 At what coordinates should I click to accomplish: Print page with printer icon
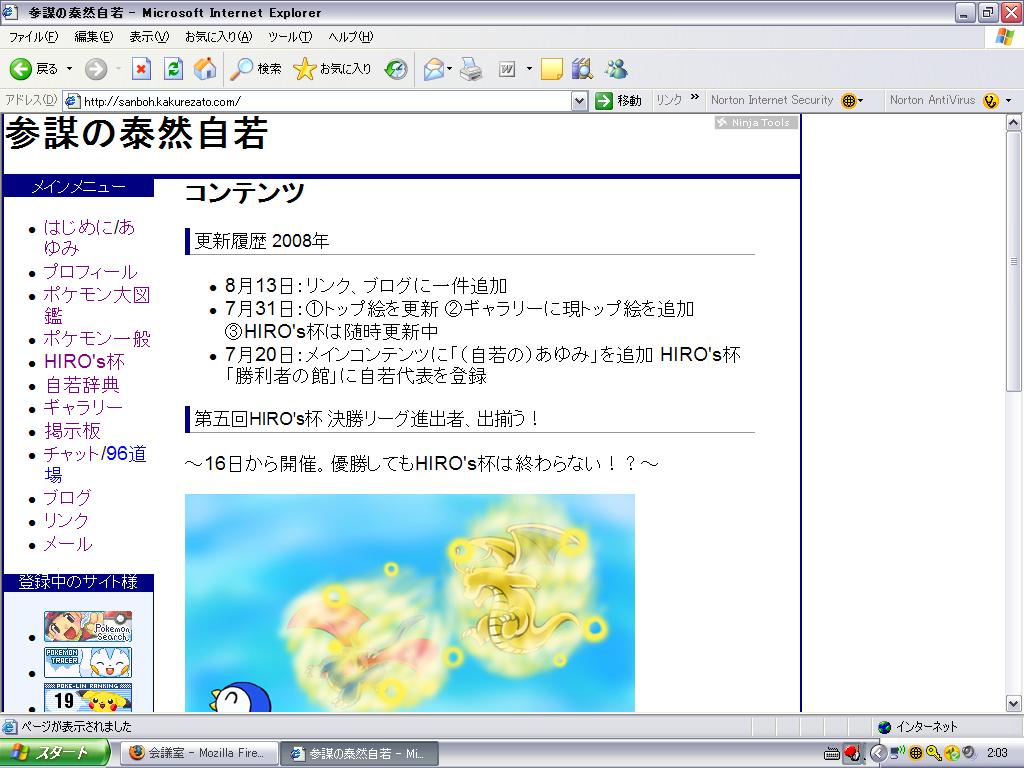pos(471,69)
